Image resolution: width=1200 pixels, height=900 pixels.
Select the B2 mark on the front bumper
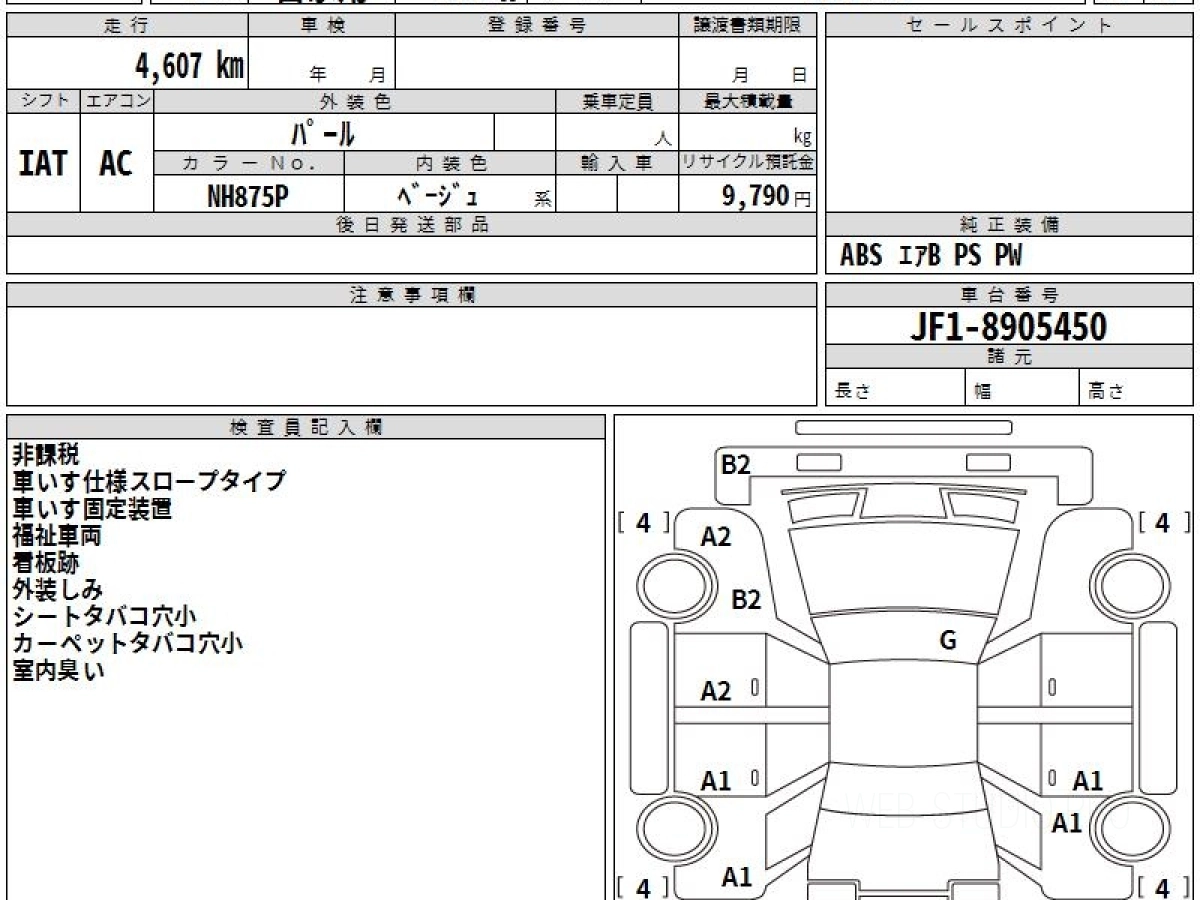coord(736,464)
